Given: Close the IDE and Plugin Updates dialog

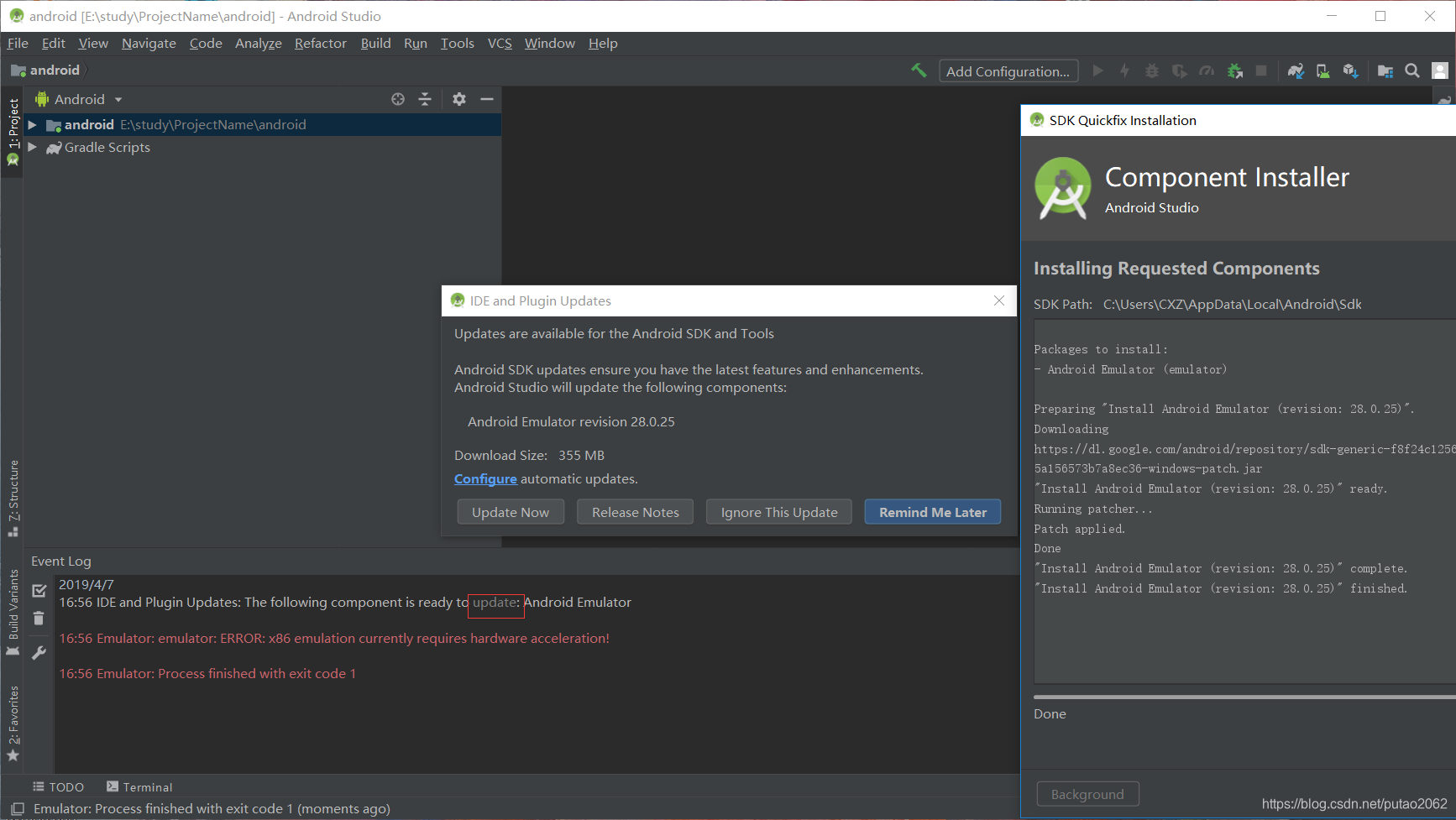Looking at the screenshot, I should 999,300.
